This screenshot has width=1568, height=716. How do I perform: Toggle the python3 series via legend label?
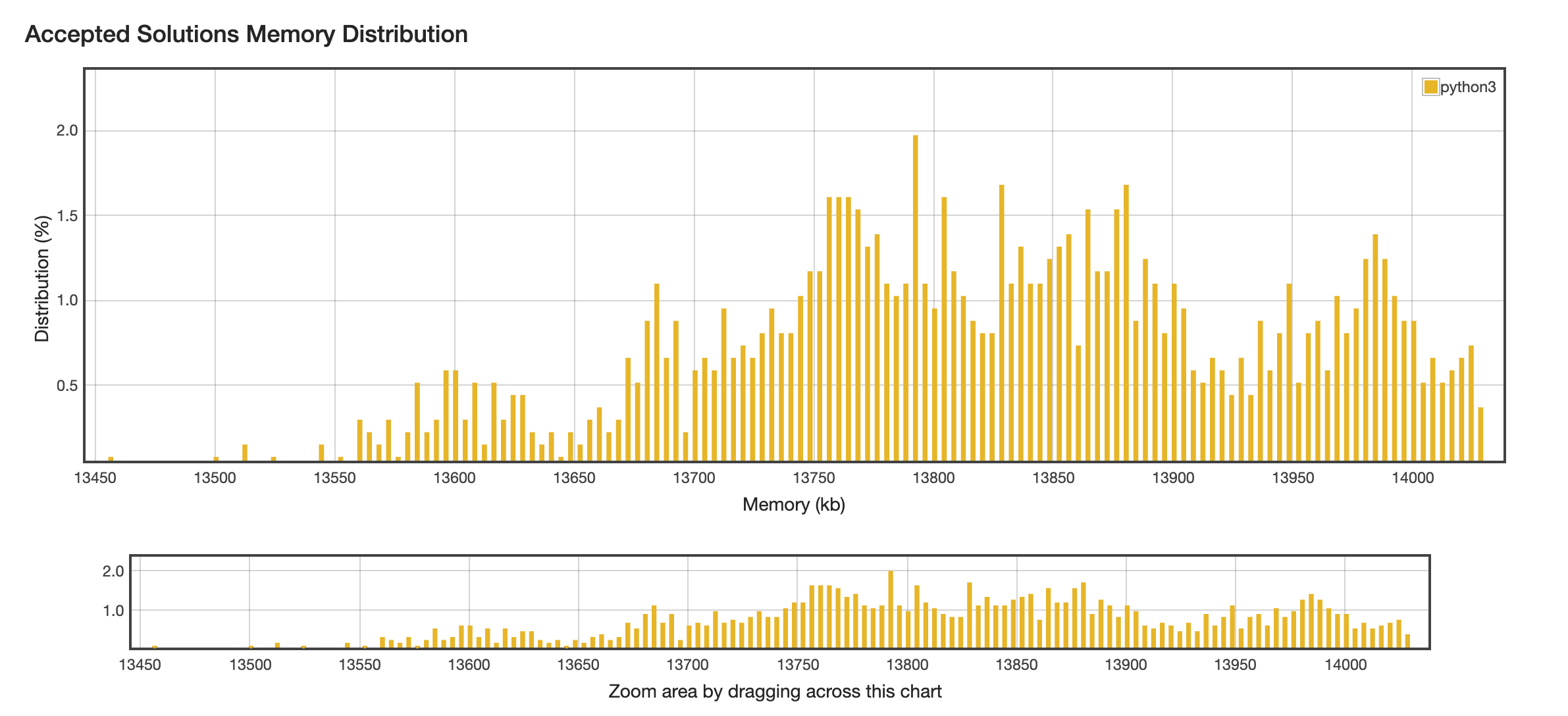coord(1468,87)
